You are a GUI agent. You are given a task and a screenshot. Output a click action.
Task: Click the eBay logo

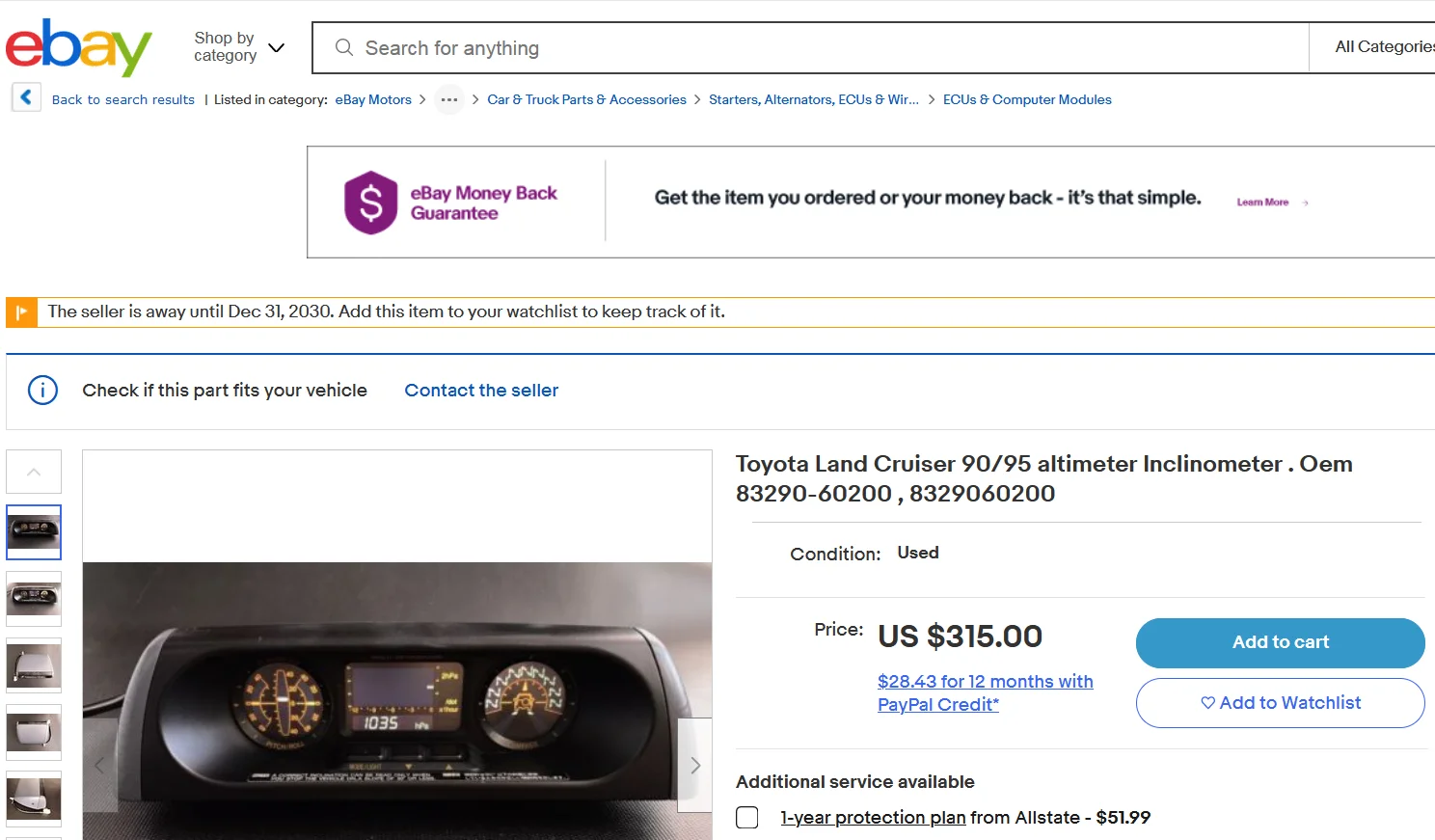tap(79, 47)
